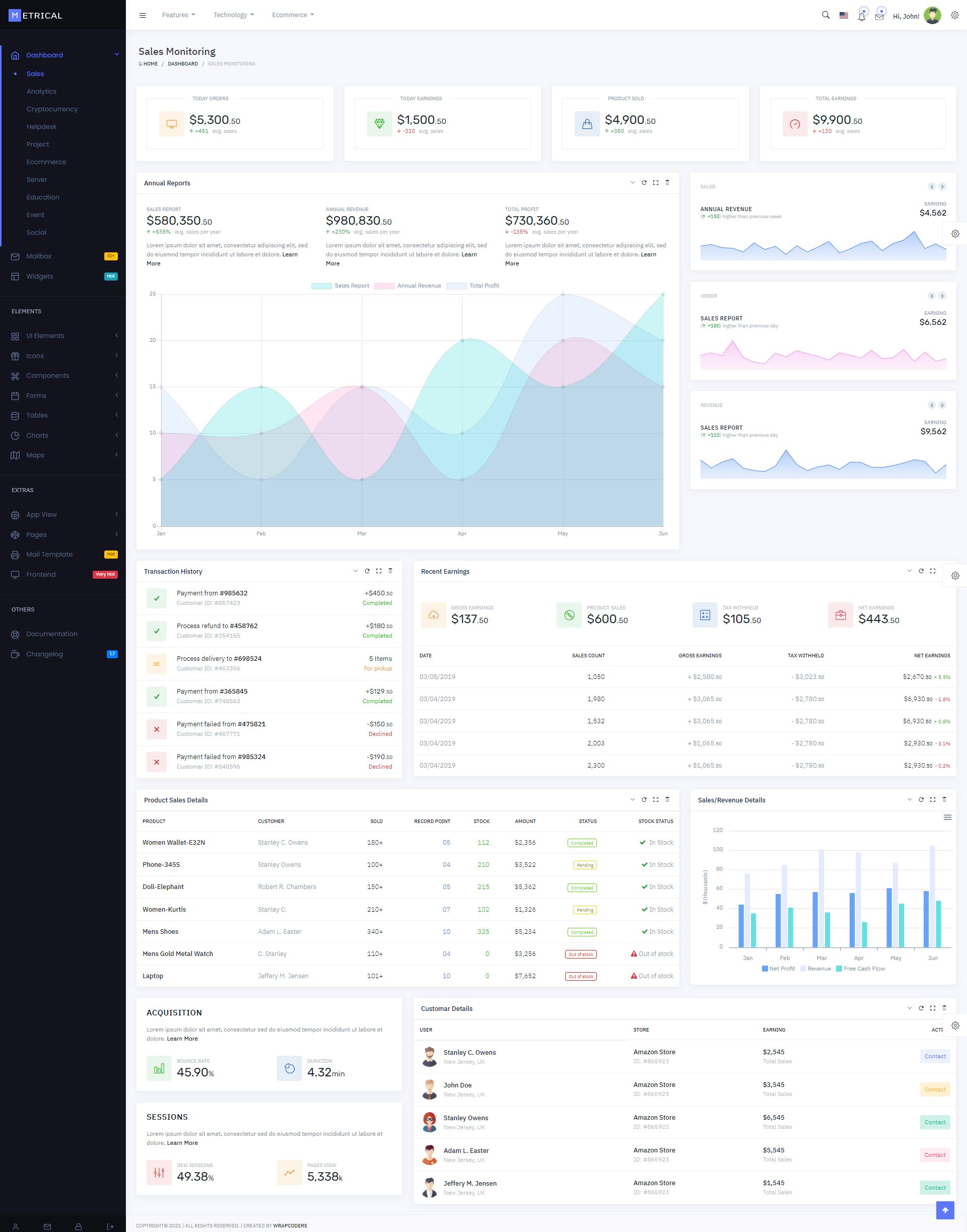Screen dimensions: 967x1232
Task: Click the US flag language icon
Action: coord(844,15)
